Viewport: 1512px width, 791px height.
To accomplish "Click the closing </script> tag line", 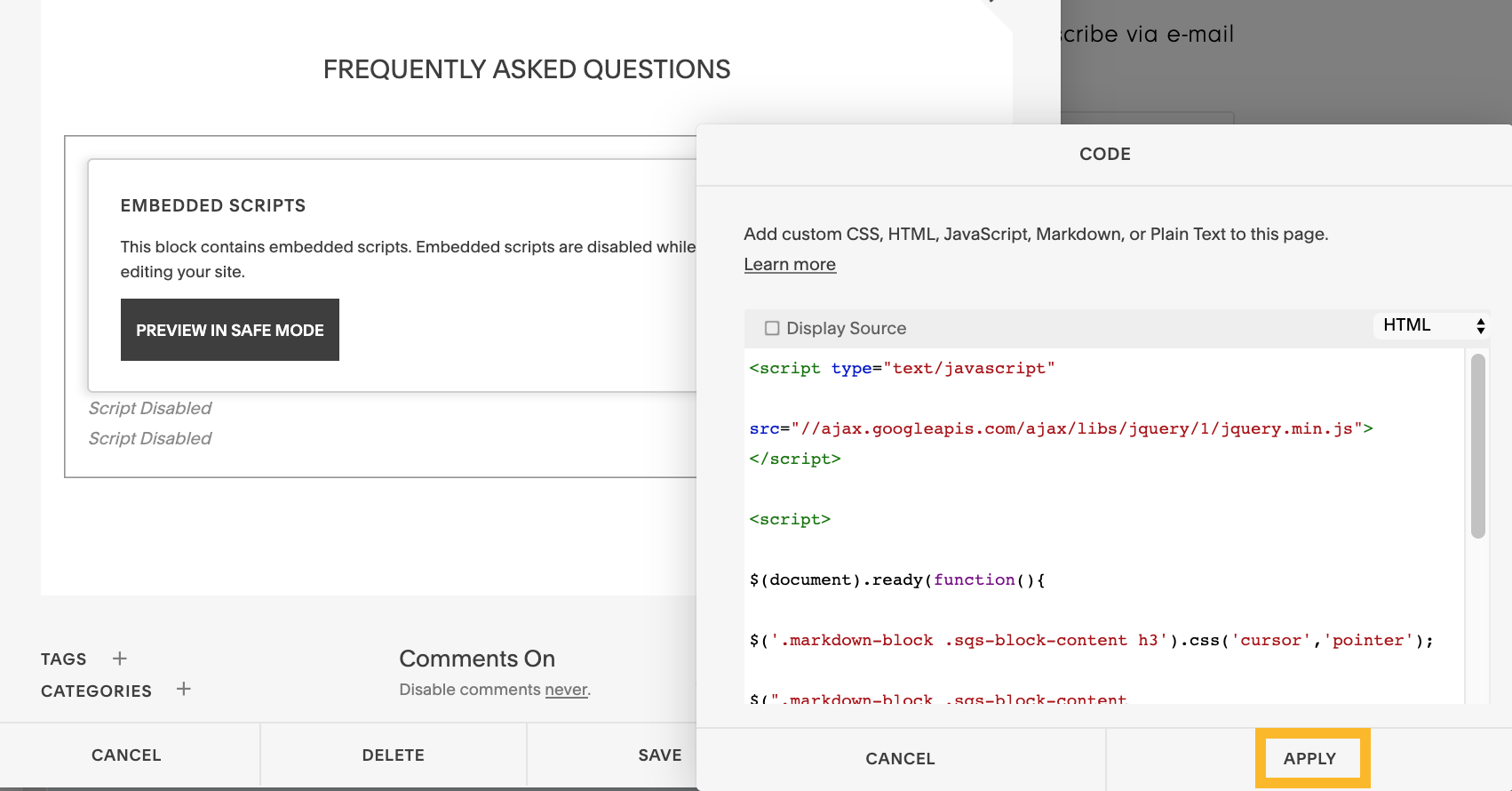I will 795,459.
